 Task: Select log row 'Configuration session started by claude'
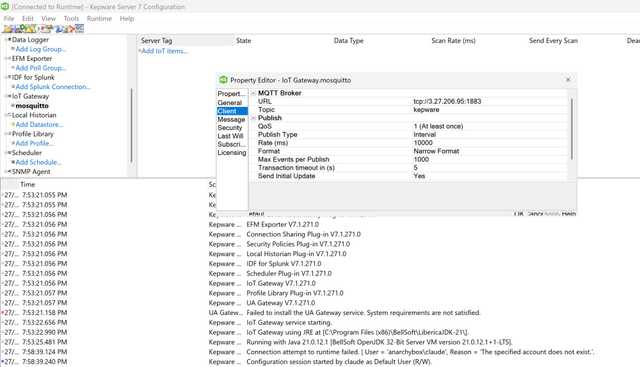(339, 362)
